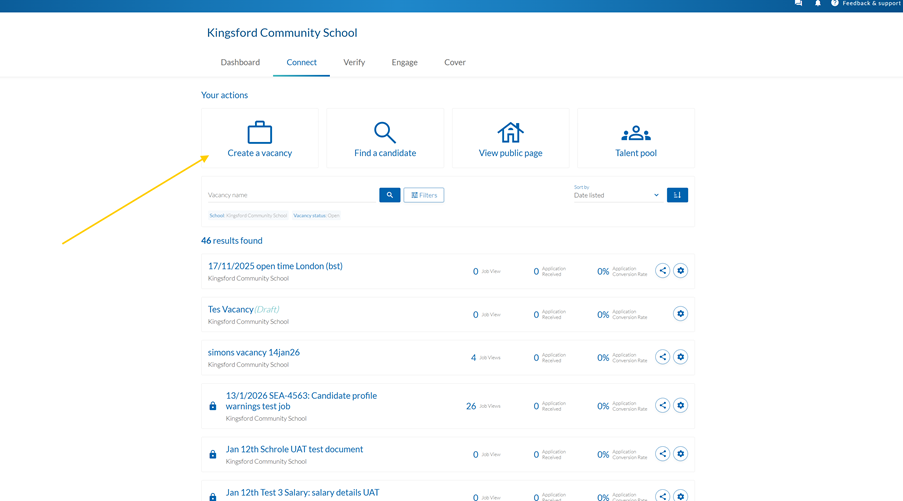Open the chat messages icon in header
The width and height of the screenshot is (903, 501).
point(798,3)
